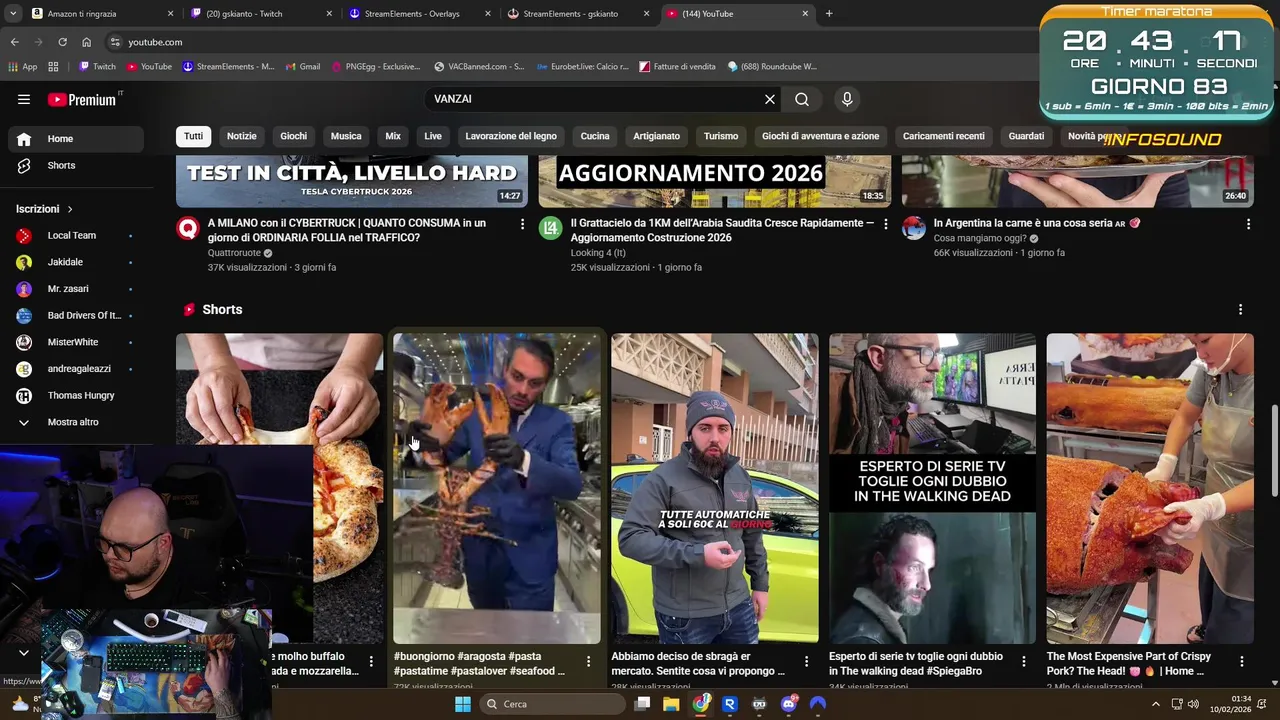Open Discord from the taskbar
This screenshot has height=720, width=1280.
(x=789, y=704)
